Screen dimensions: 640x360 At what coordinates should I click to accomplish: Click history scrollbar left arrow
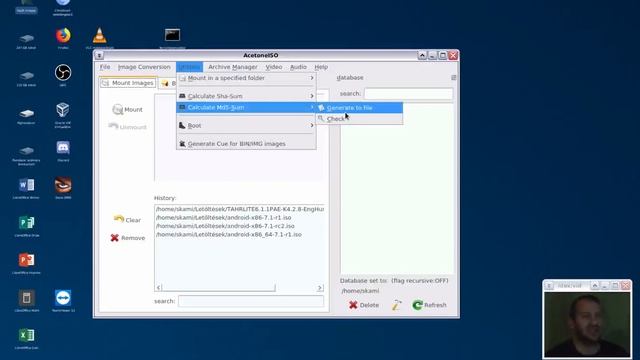click(x=159, y=288)
